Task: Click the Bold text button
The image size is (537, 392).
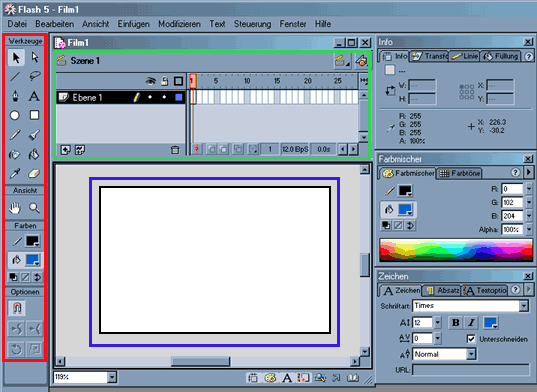Action: click(455, 323)
